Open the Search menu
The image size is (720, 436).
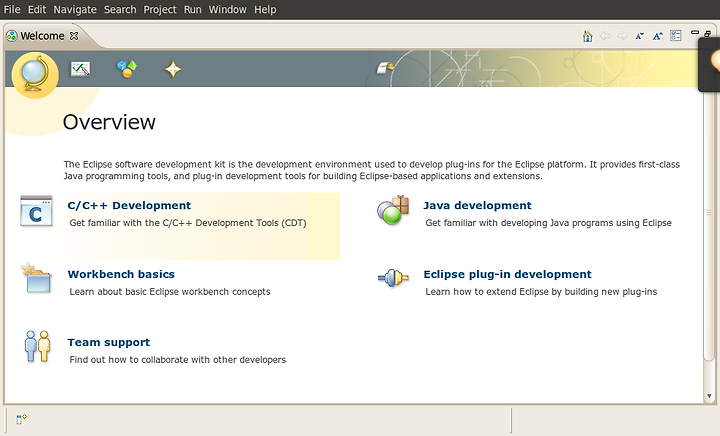[x=120, y=9]
